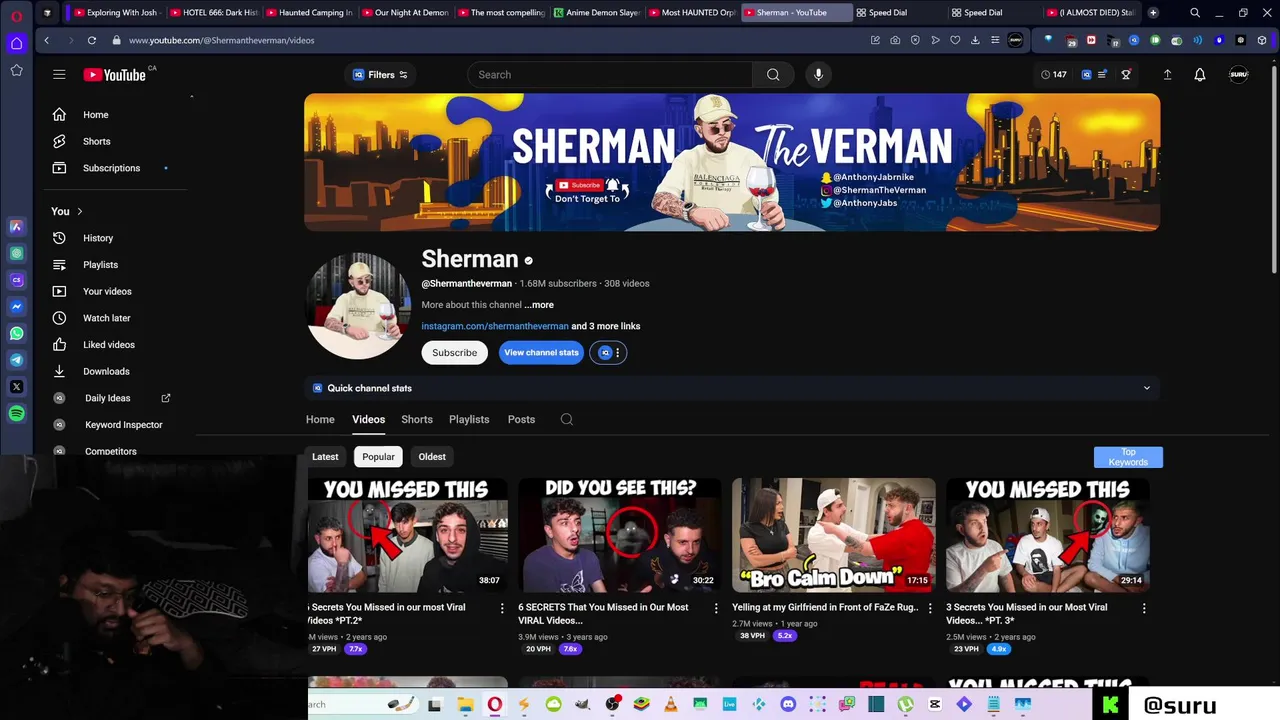The height and width of the screenshot is (720, 1280).
Task: Open Subscriptions in left sidebar
Action: tap(111, 168)
